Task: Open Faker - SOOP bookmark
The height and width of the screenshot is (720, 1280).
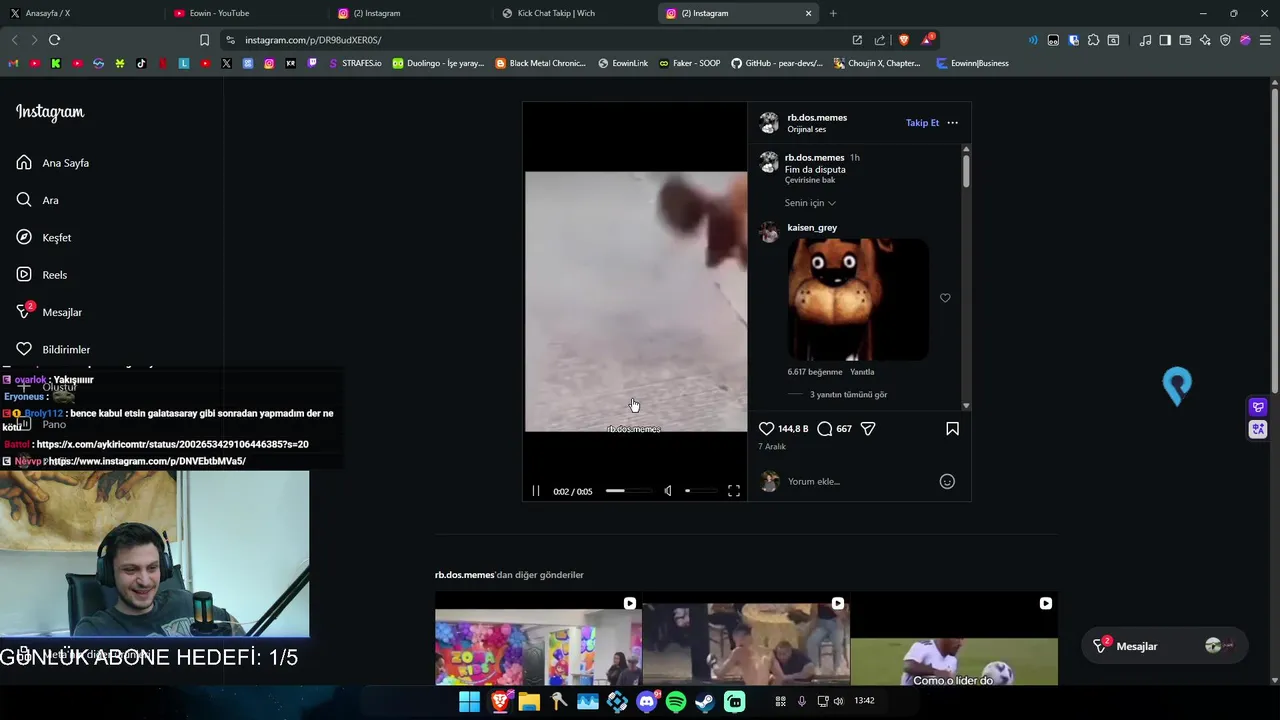Action: pos(688,63)
